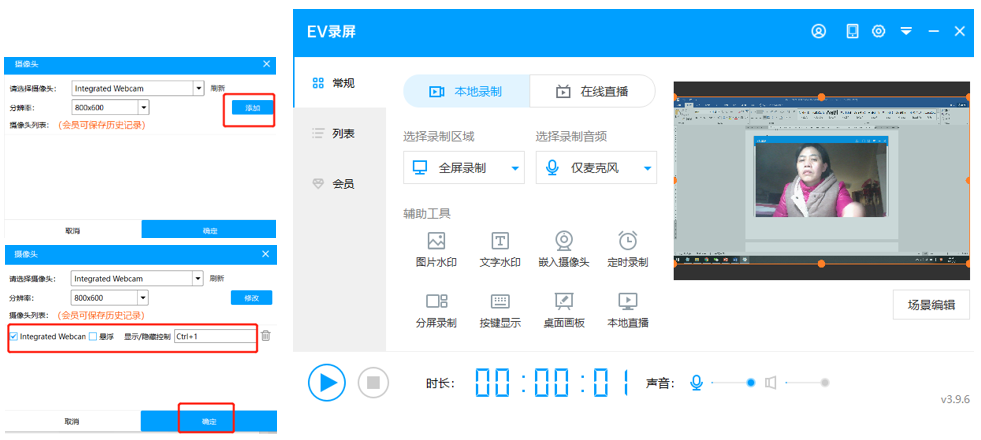
Task: Click the EV录屏 title text
Action: [x=332, y=31]
